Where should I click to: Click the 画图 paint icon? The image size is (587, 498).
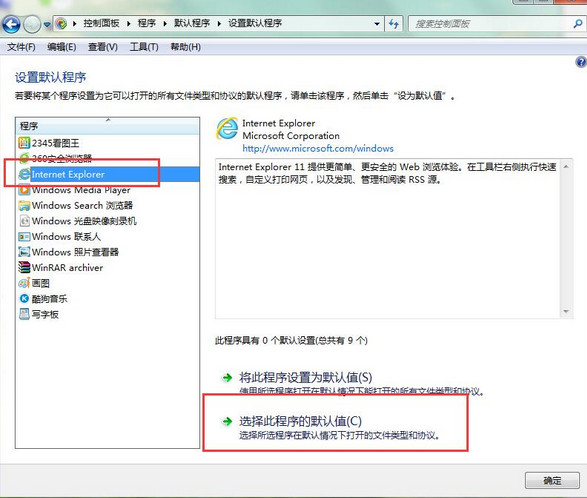pyautogui.click(x=24, y=283)
